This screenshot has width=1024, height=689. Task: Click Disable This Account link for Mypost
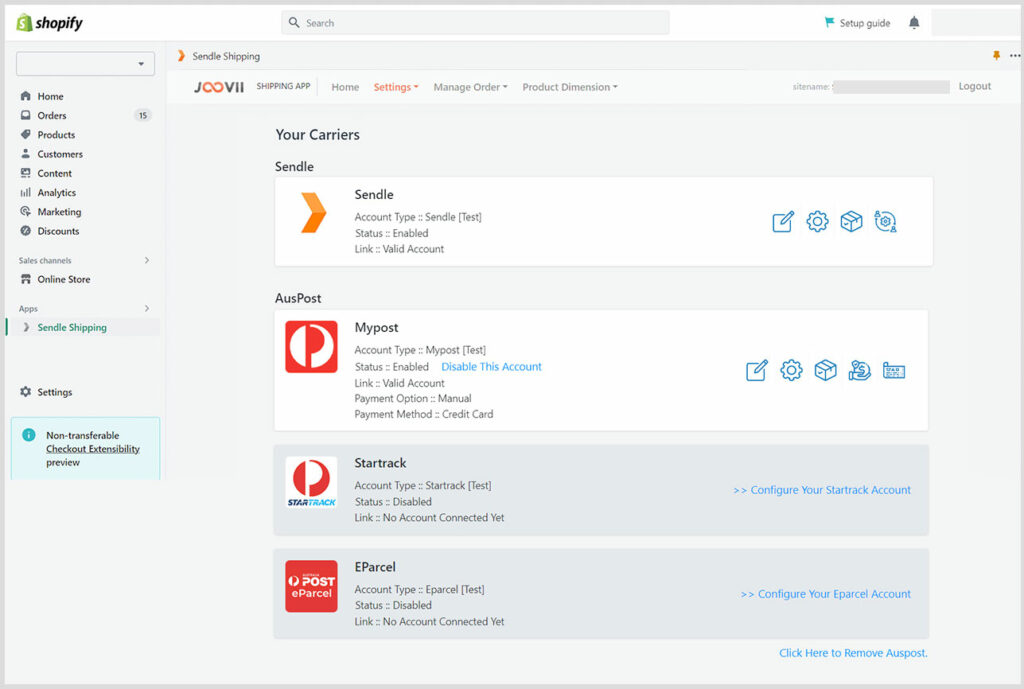[491, 366]
